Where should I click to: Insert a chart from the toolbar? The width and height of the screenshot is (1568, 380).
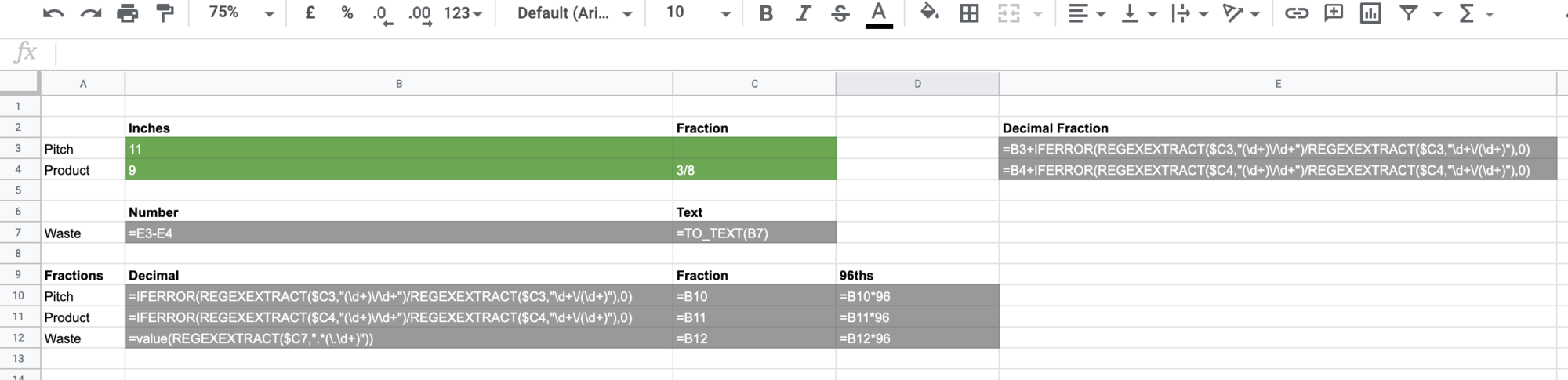(x=1370, y=13)
